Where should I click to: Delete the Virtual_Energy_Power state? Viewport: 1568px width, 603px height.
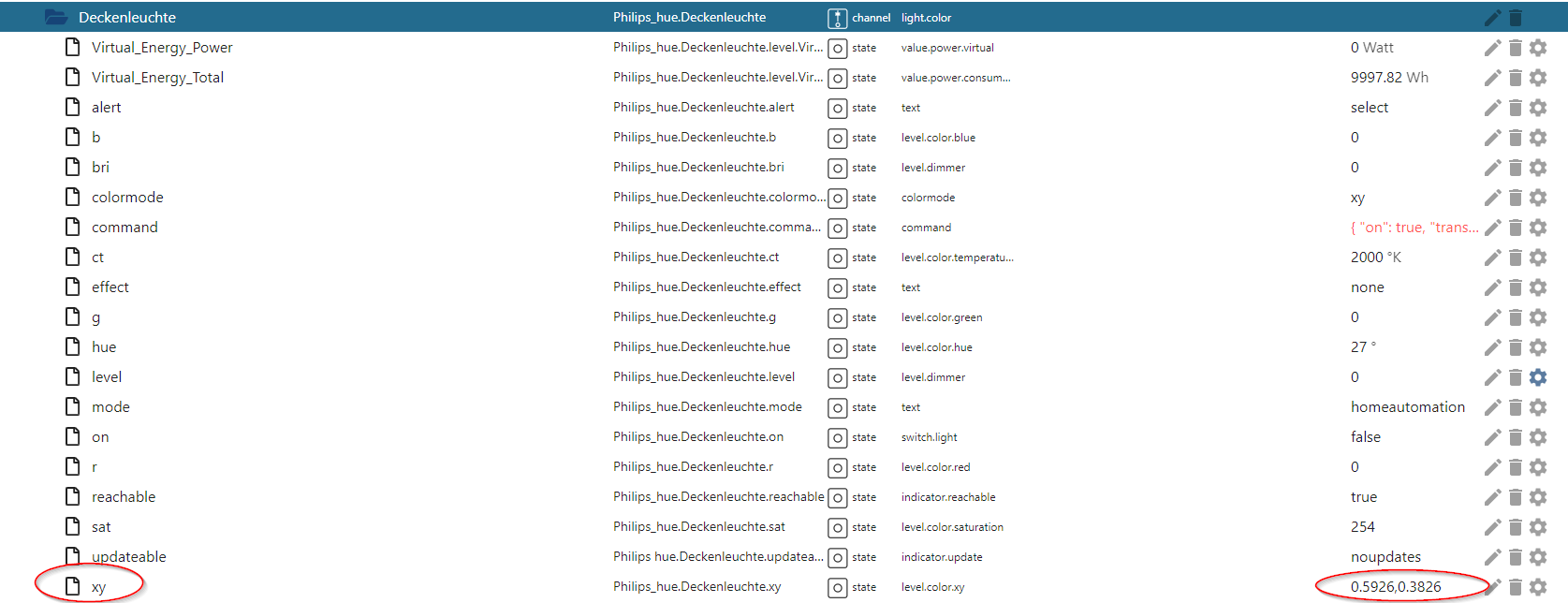1516,48
